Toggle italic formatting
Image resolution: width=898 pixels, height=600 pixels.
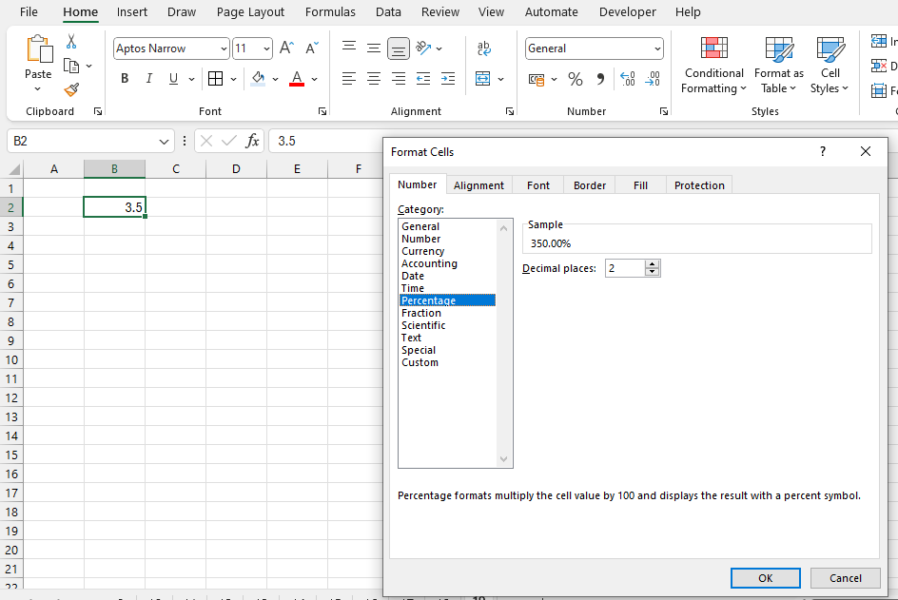(148, 78)
